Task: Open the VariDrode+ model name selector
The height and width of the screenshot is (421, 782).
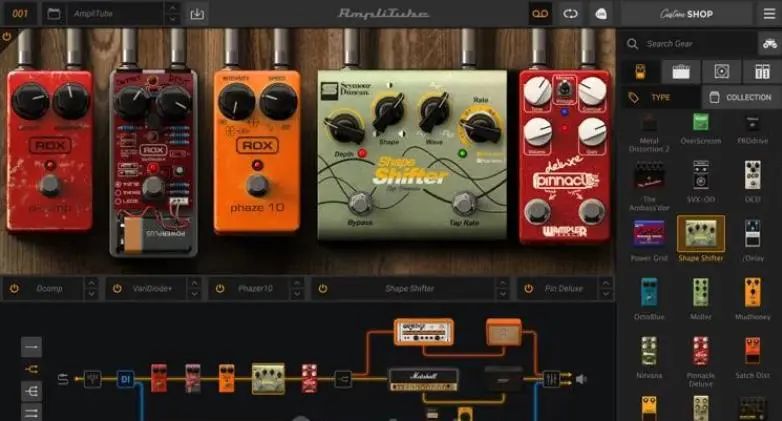Action: point(153,288)
